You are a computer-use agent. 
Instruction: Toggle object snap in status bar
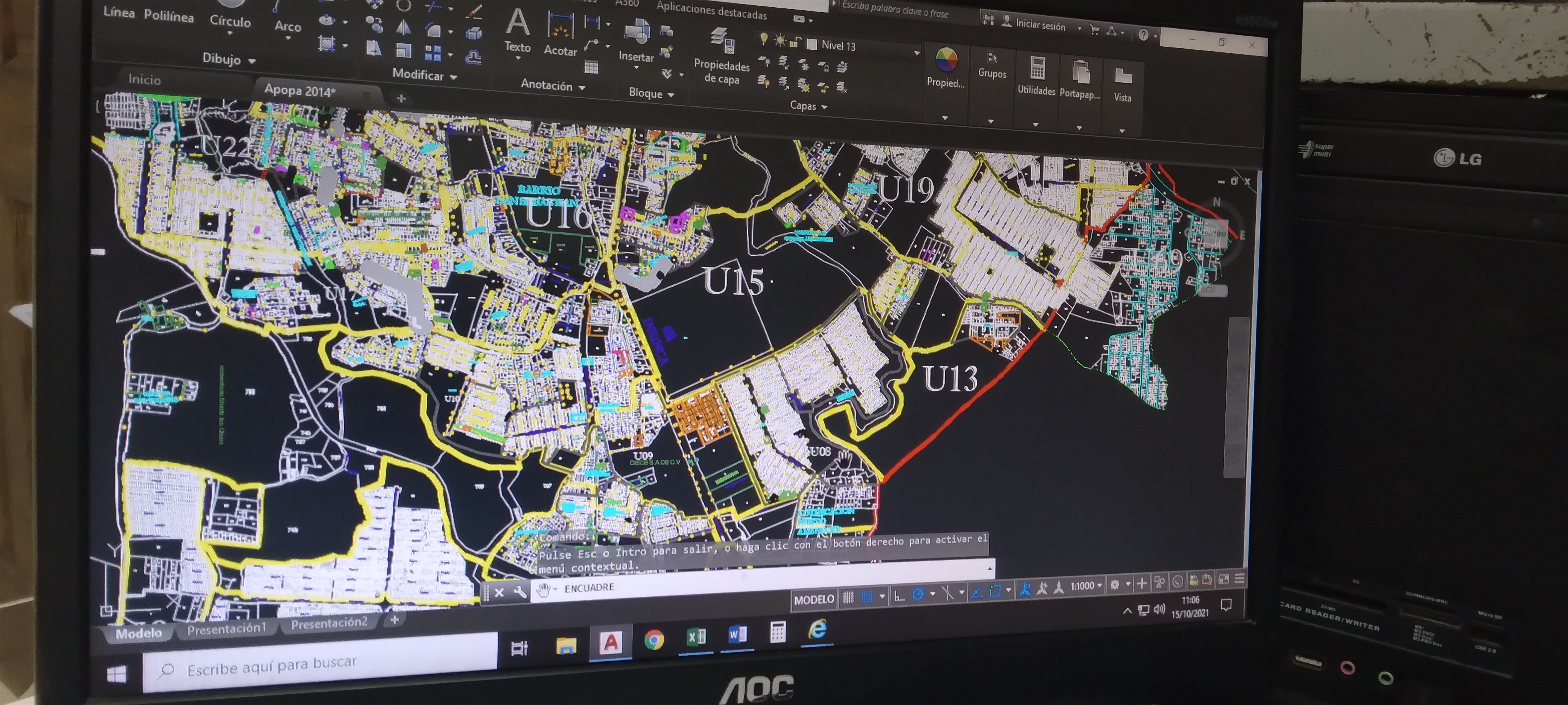pyautogui.click(x=995, y=591)
